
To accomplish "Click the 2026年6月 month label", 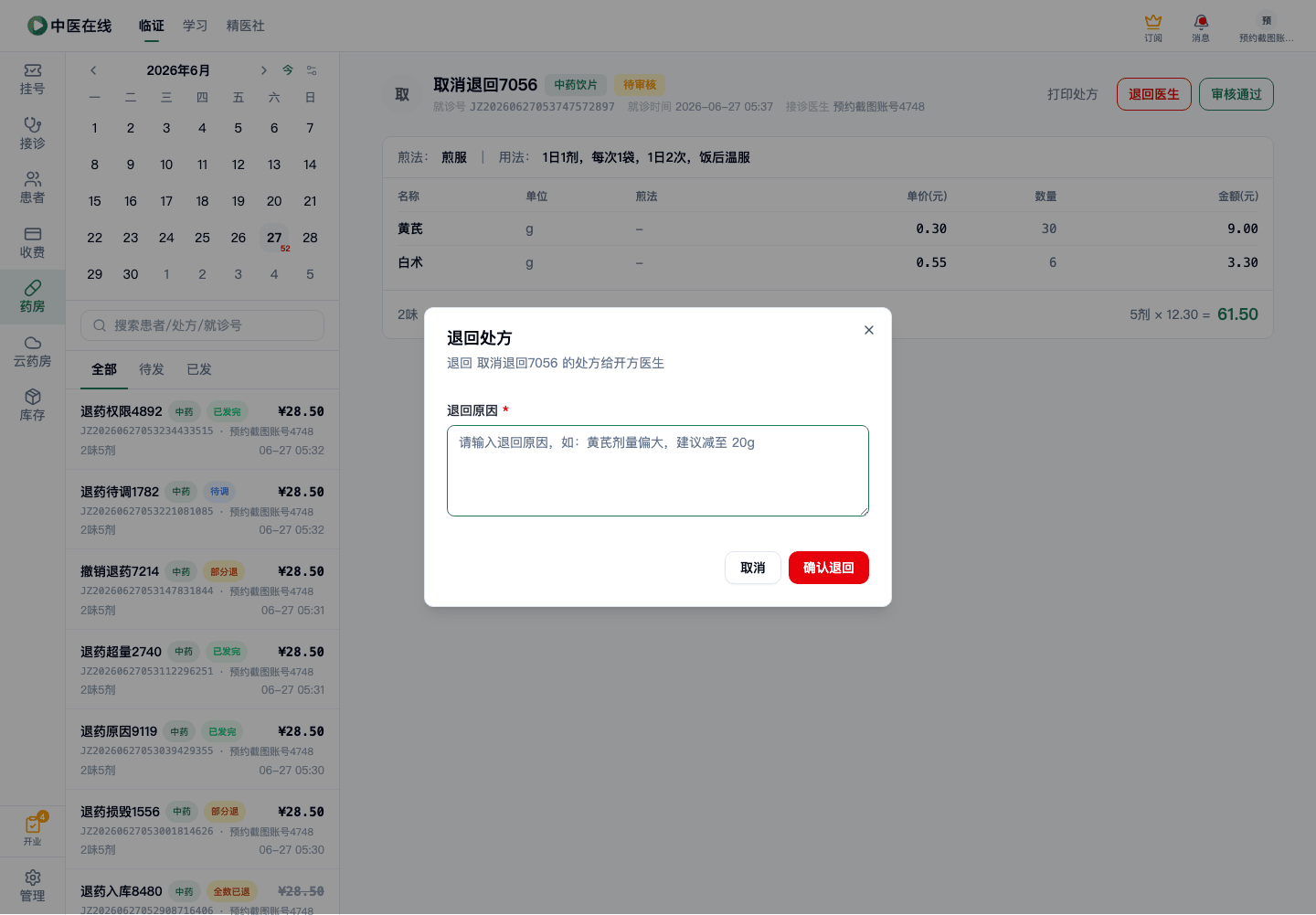I will click(x=178, y=70).
